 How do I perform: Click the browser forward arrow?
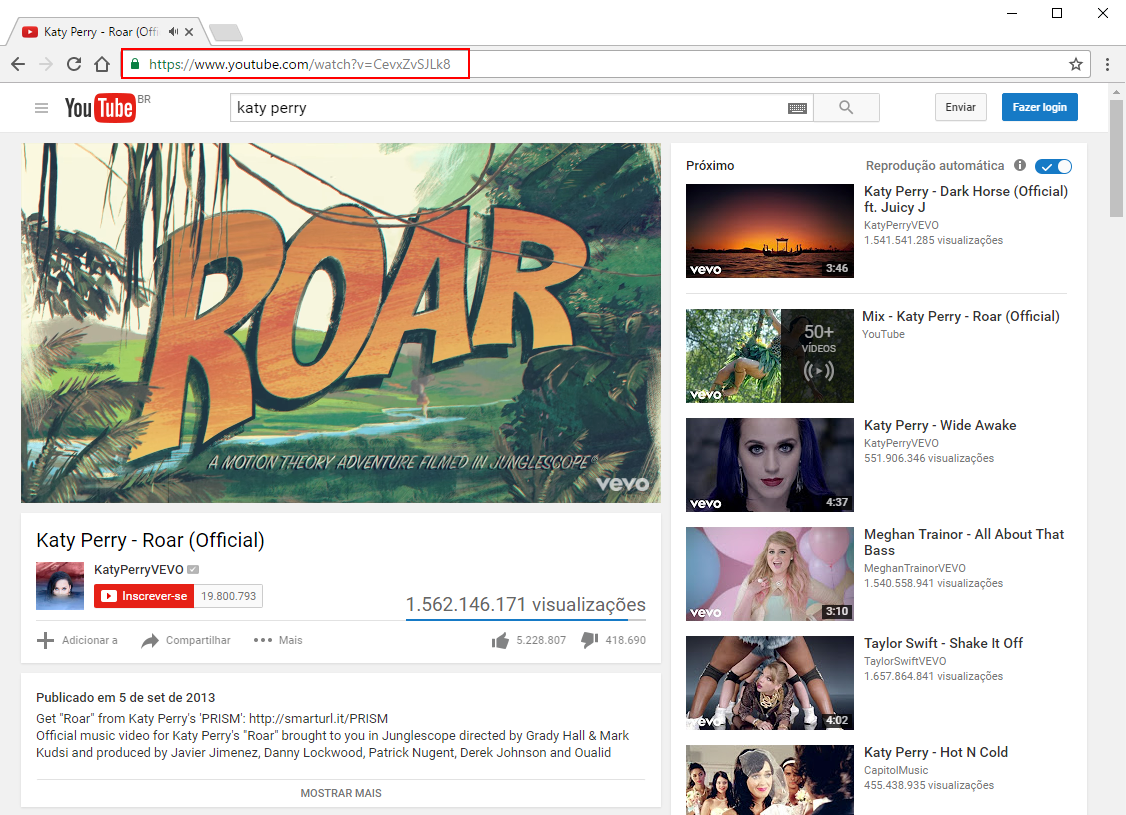click(x=46, y=65)
